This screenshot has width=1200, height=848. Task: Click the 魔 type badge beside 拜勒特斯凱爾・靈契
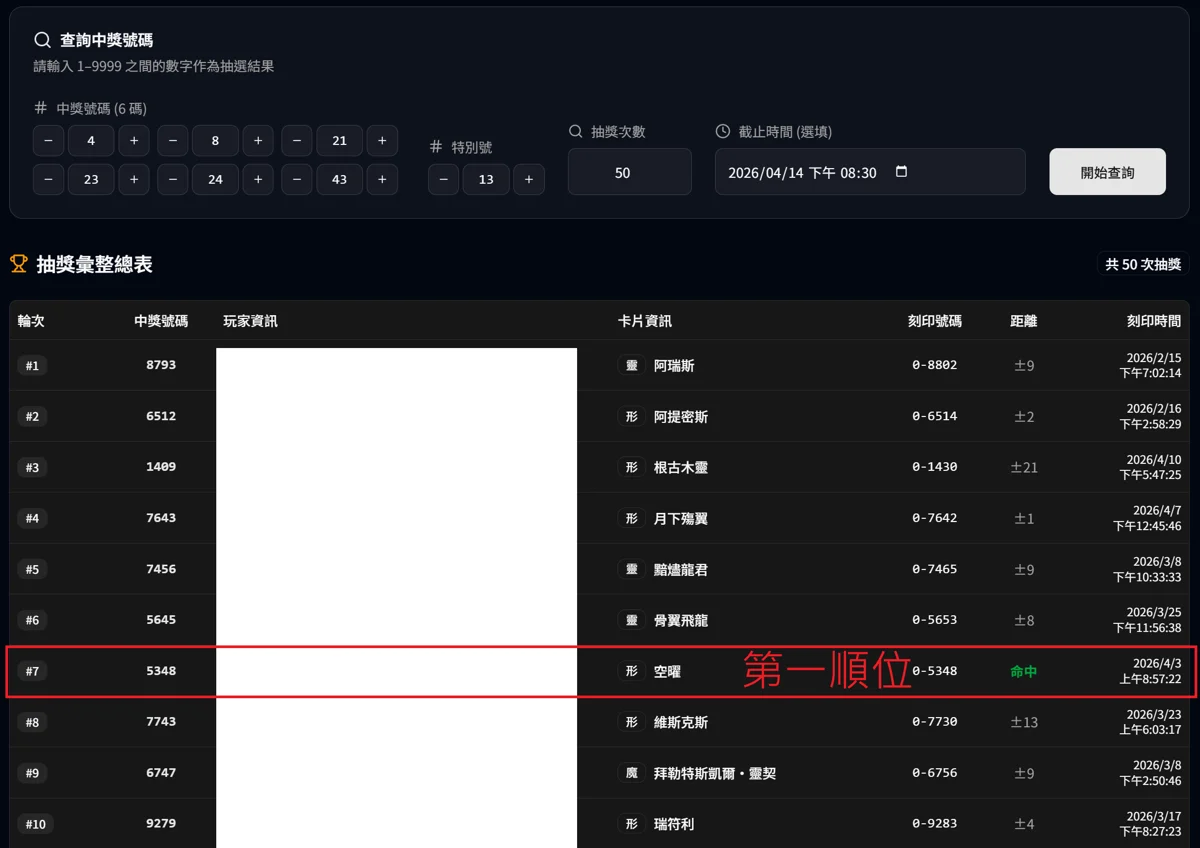pos(631,773)
